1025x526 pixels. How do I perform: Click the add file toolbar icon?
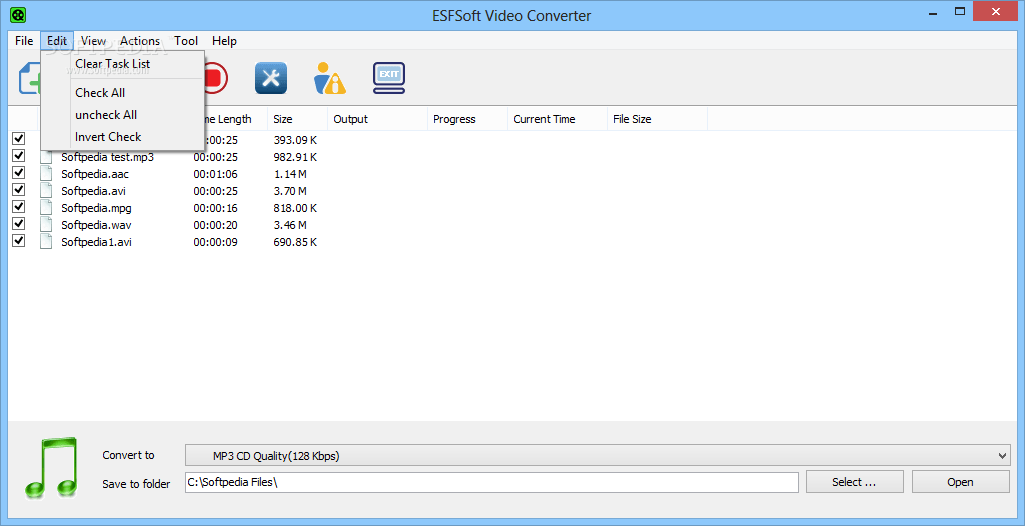[x=29, y=78]
